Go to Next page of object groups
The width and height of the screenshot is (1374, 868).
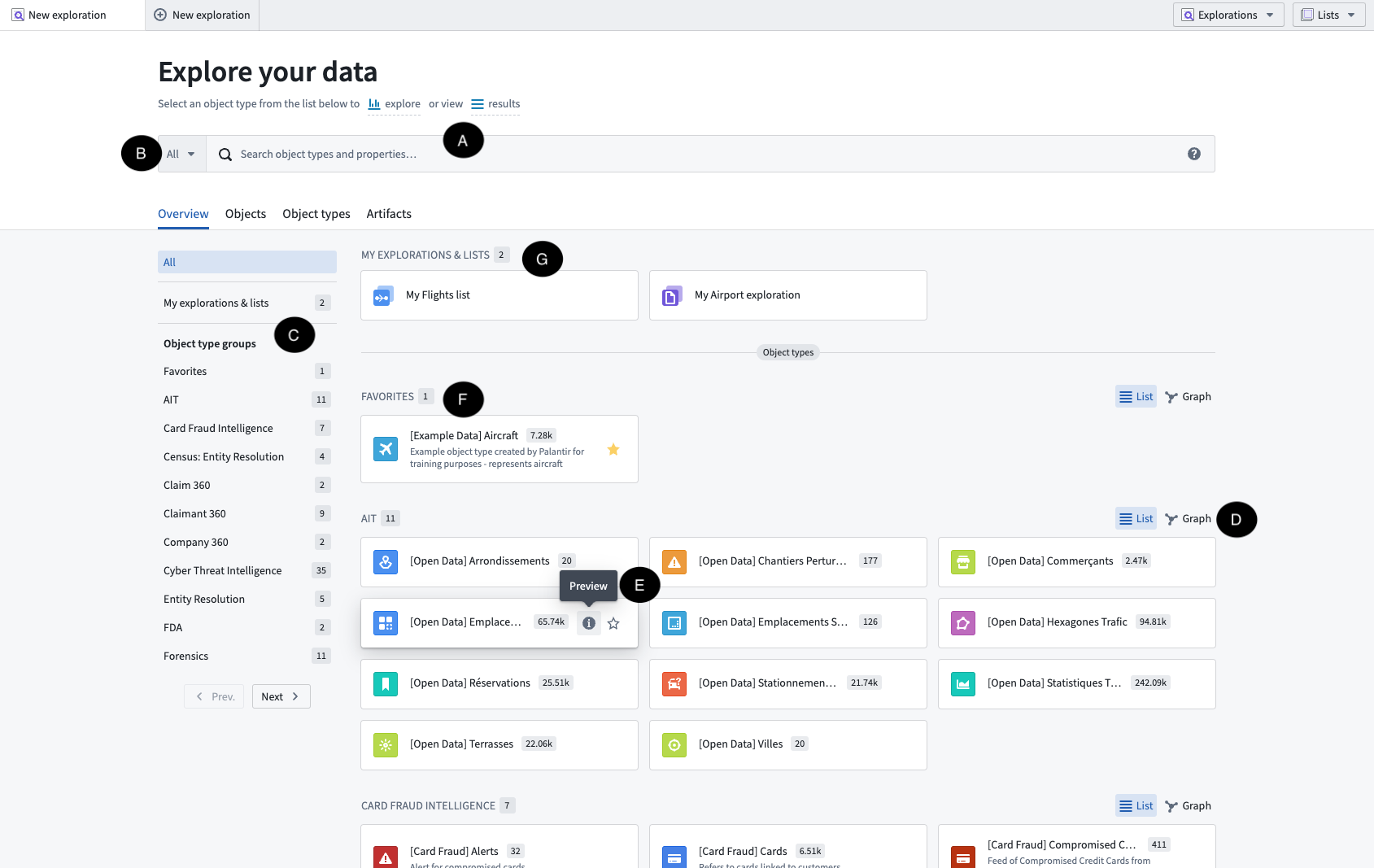pos(281,696)
